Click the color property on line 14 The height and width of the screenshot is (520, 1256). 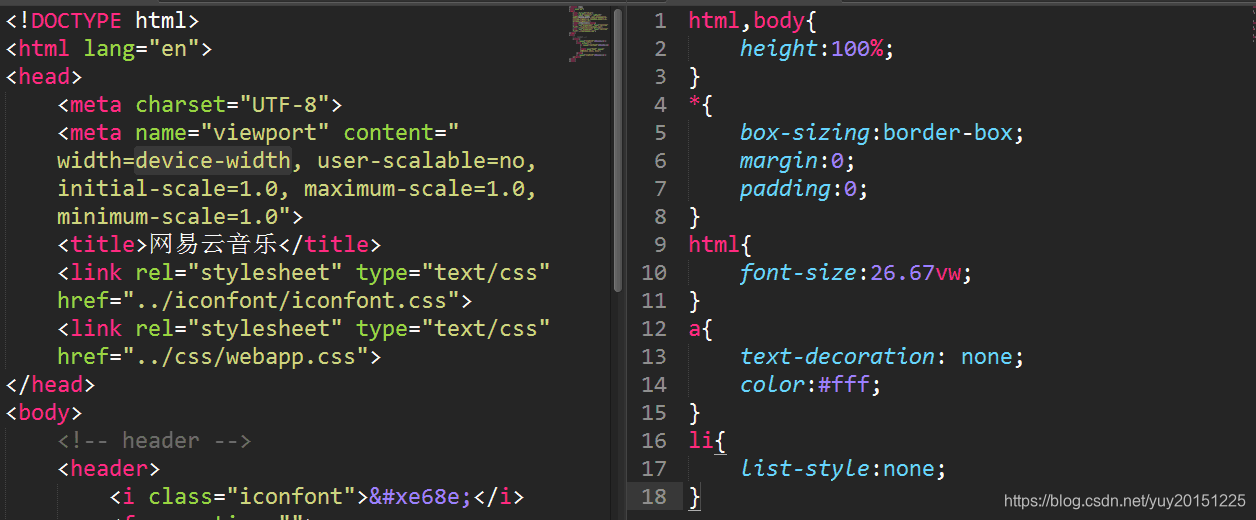pos(772,384)
